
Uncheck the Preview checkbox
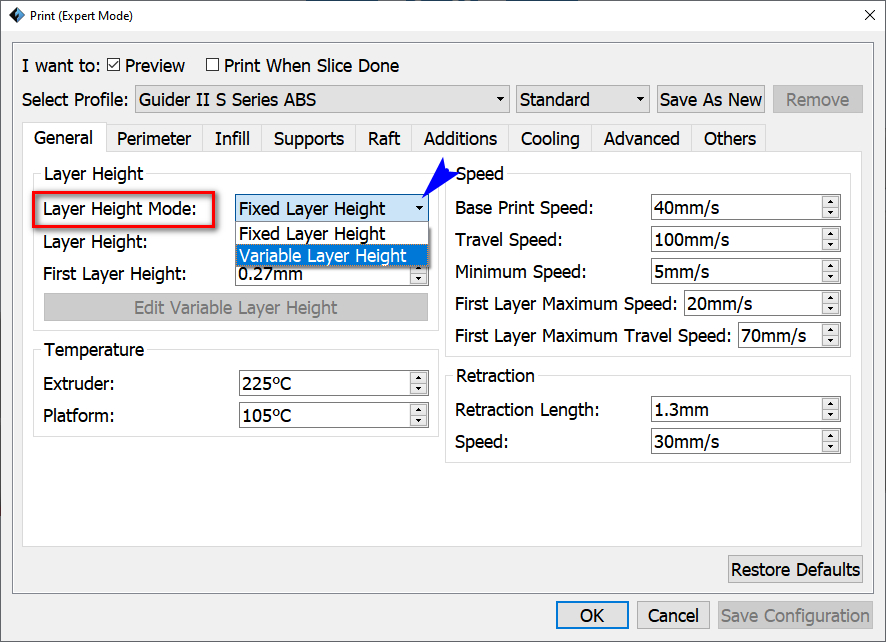point(114,65)
